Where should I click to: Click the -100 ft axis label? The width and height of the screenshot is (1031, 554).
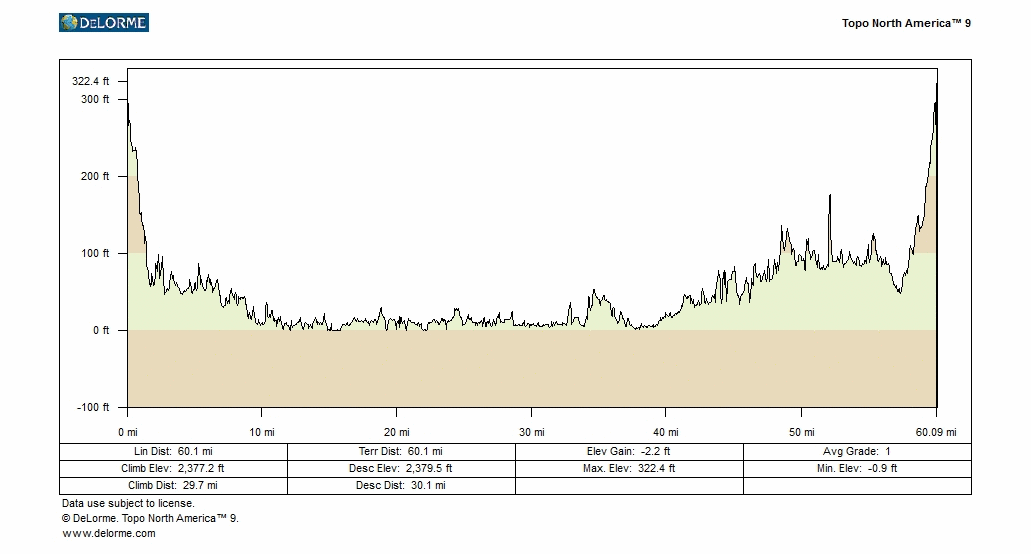coord(93,408)
